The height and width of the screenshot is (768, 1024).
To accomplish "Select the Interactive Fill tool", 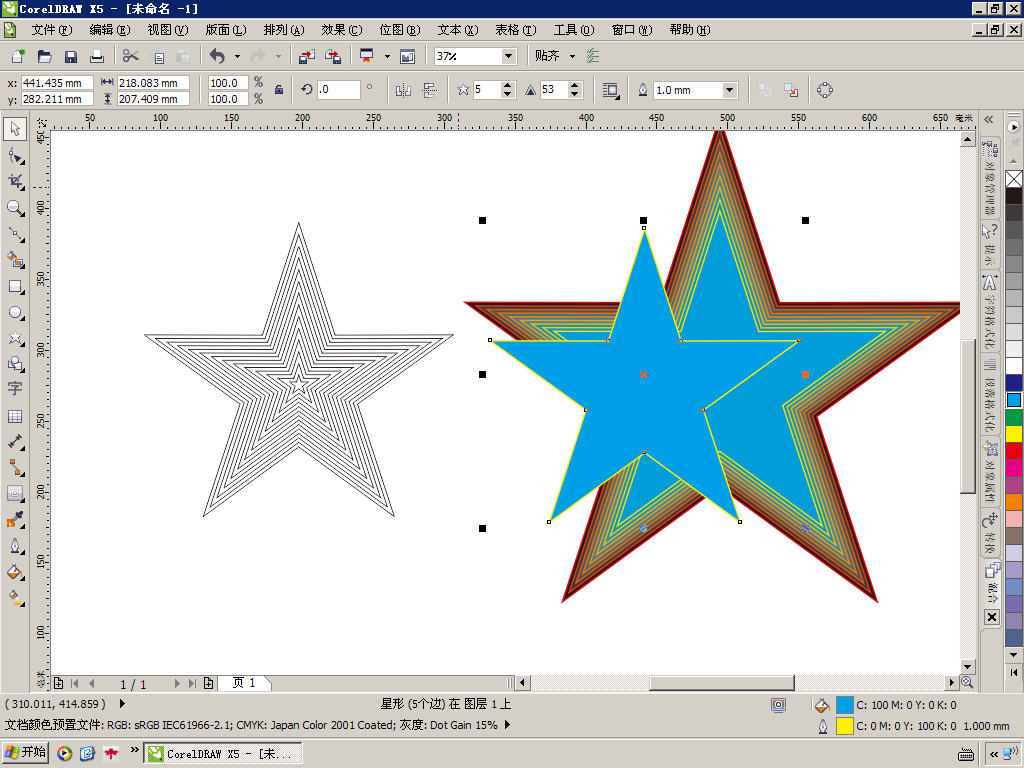I will click(x=16, y=598).
